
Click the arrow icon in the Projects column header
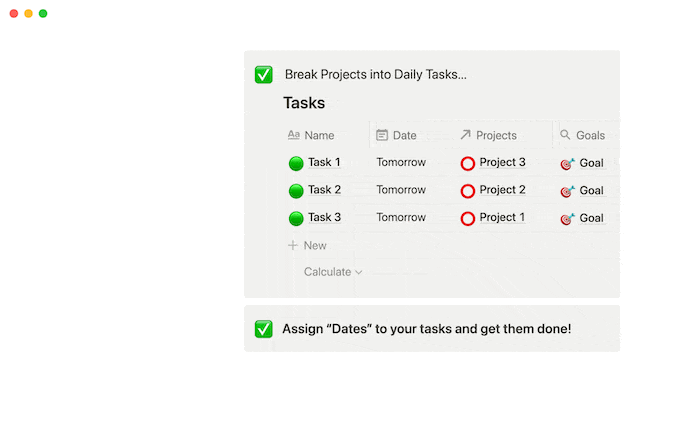465,134
